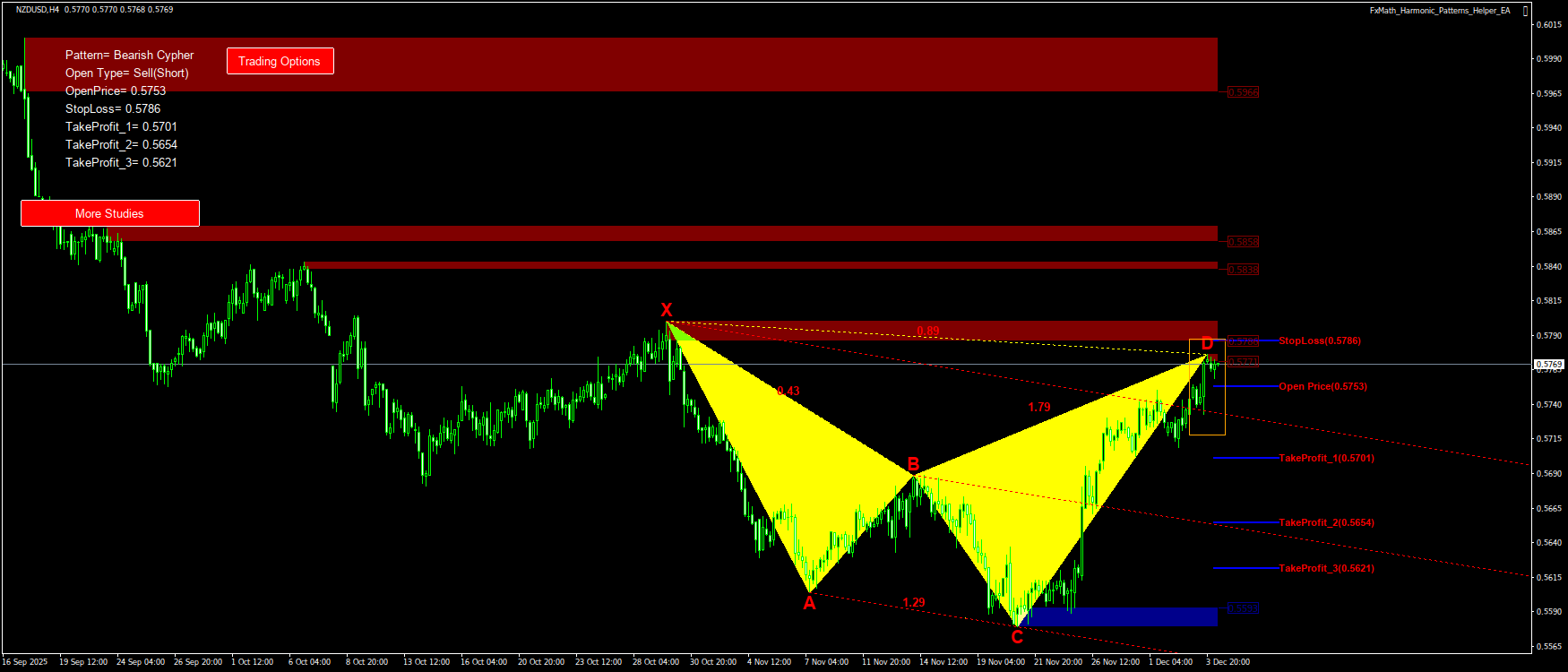This screenshot has height=672, width=1568.
Task: Select the TakeProfit_1(0.5701) line label
Action: (x=1327, y=458)
